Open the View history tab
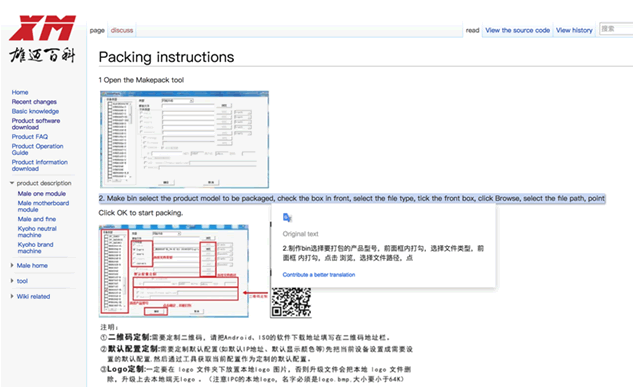This screenshot has width=633, height=387. coord(574,30)
